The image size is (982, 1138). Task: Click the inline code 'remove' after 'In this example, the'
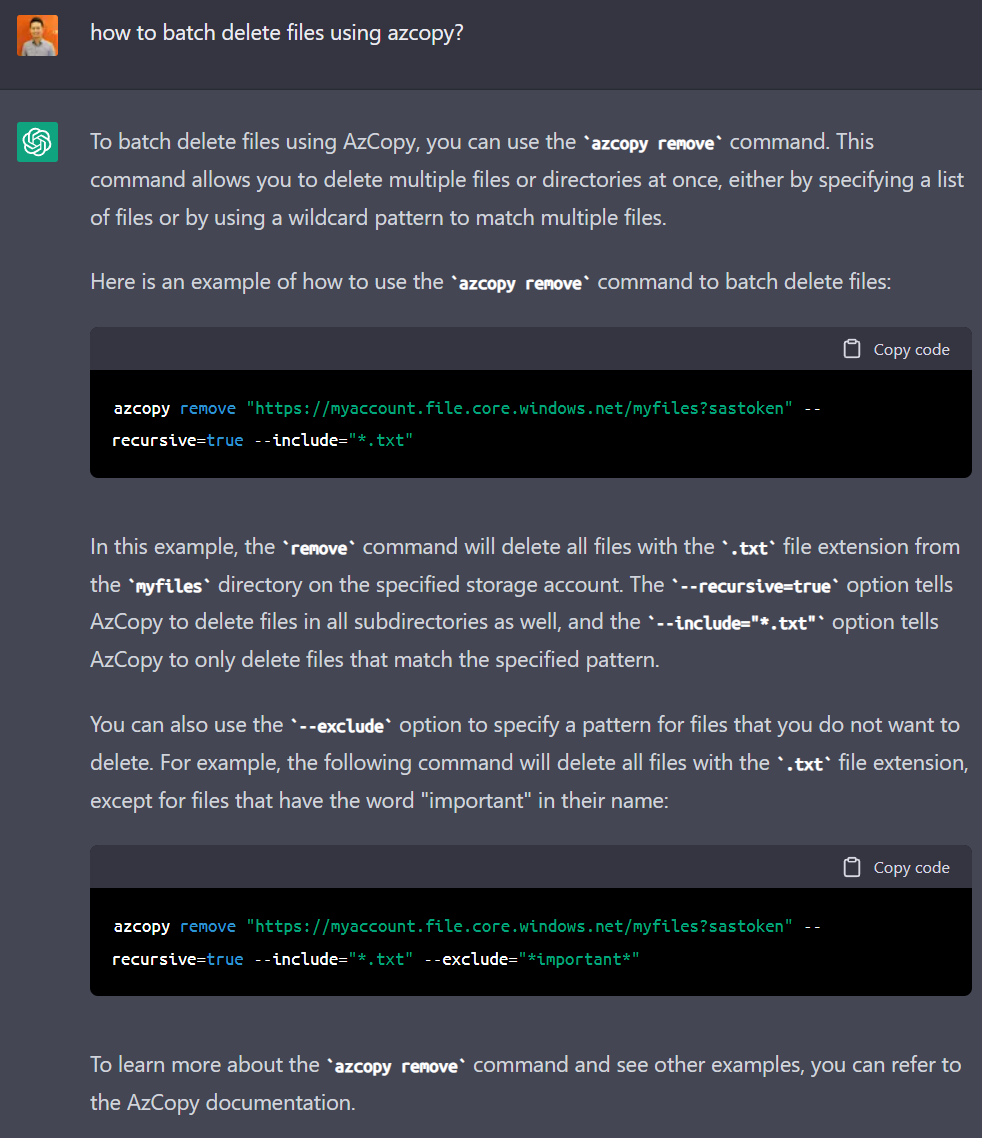tap(319, 549)
